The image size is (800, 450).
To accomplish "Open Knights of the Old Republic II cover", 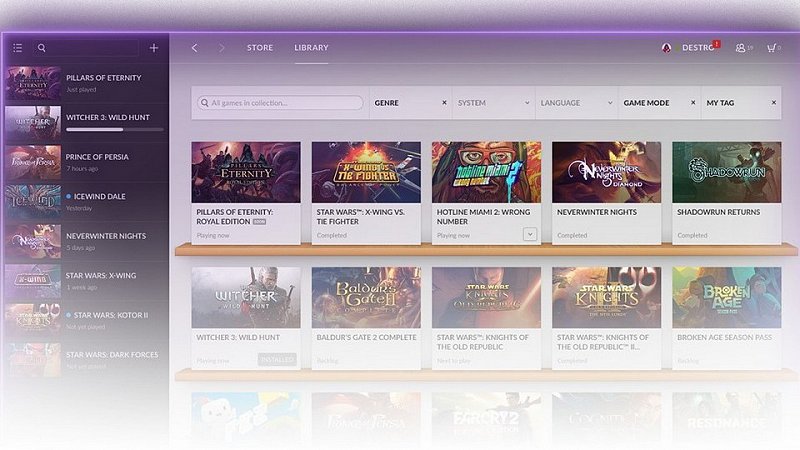I will coord(607,297).
